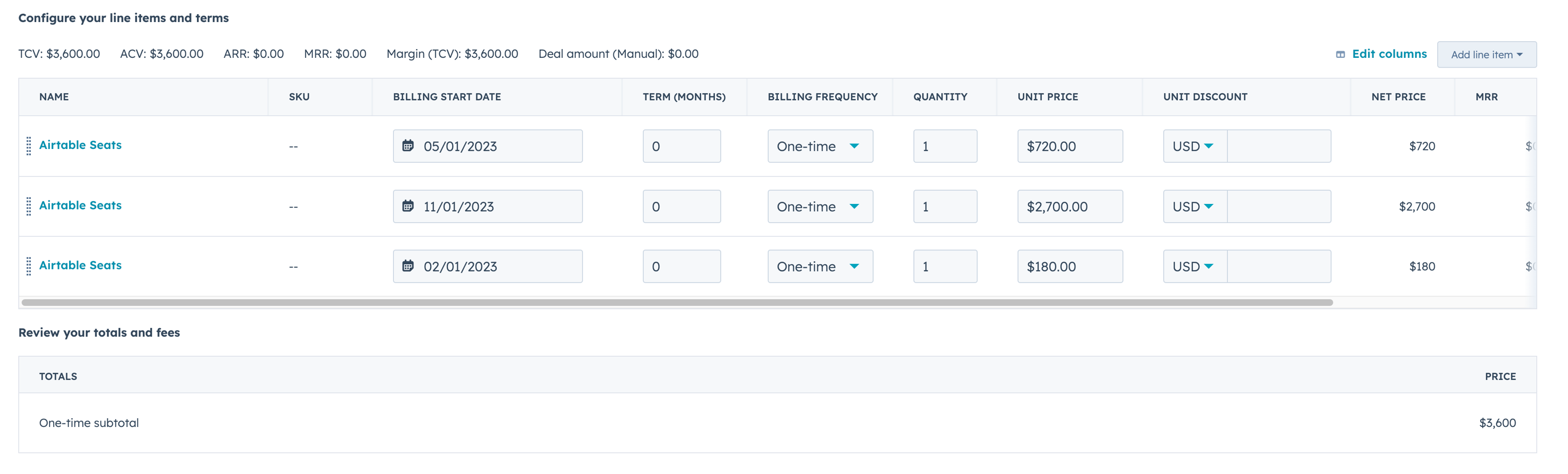Edit billing start date 02/01/2023

click(488, 266)
